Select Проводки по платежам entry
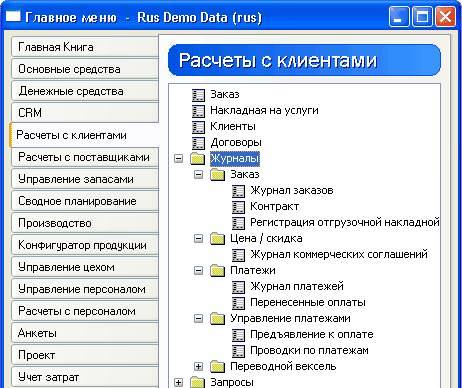This screenshot has width=462, height=388. (x=309, y=350)
